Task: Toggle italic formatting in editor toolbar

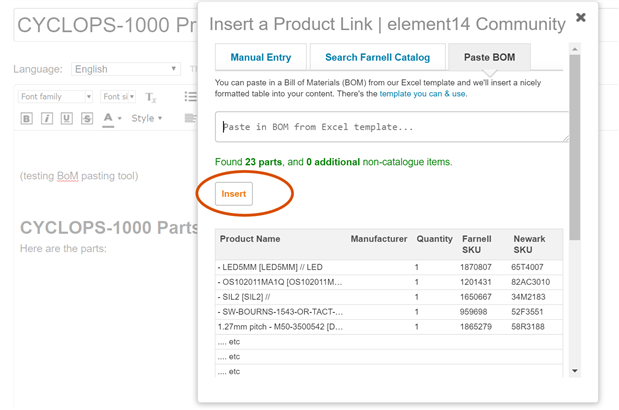Action: point(47,119)
